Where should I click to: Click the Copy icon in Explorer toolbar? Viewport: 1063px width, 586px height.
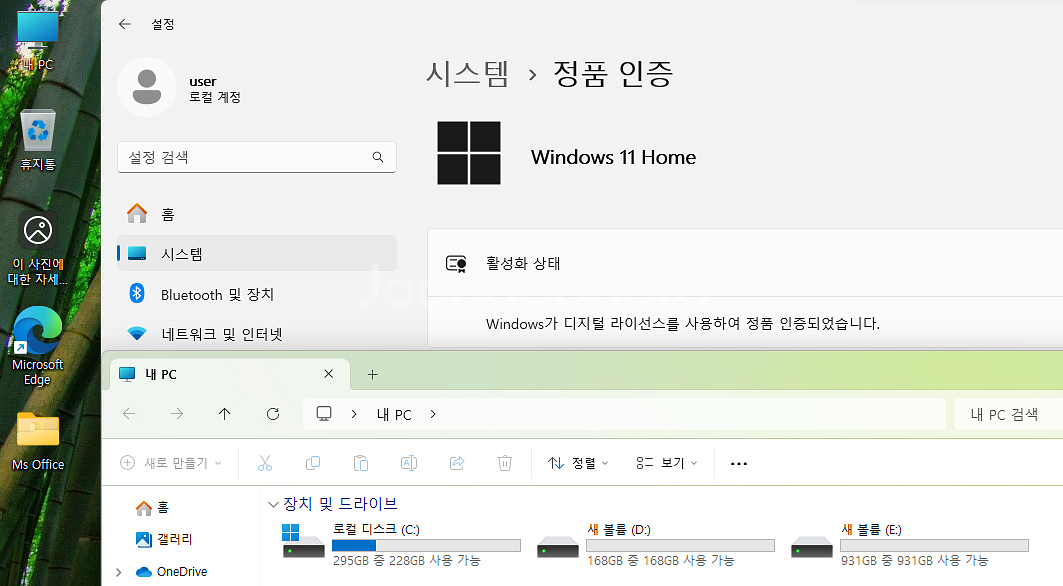click(x=313, y=463)
